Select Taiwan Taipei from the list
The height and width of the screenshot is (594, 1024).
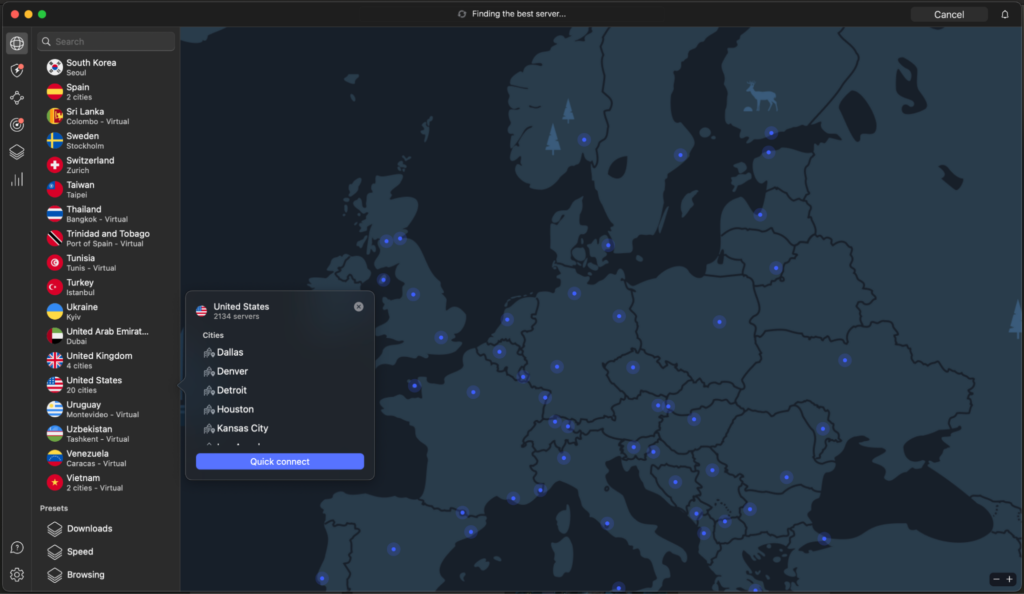[x=108, y=189]
